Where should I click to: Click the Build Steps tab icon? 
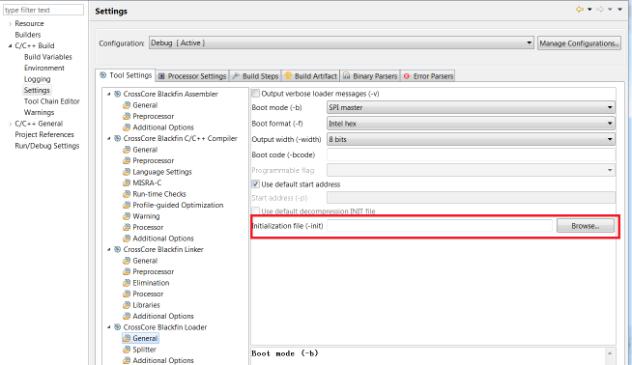pyautogui.click(x=236, y=76)
